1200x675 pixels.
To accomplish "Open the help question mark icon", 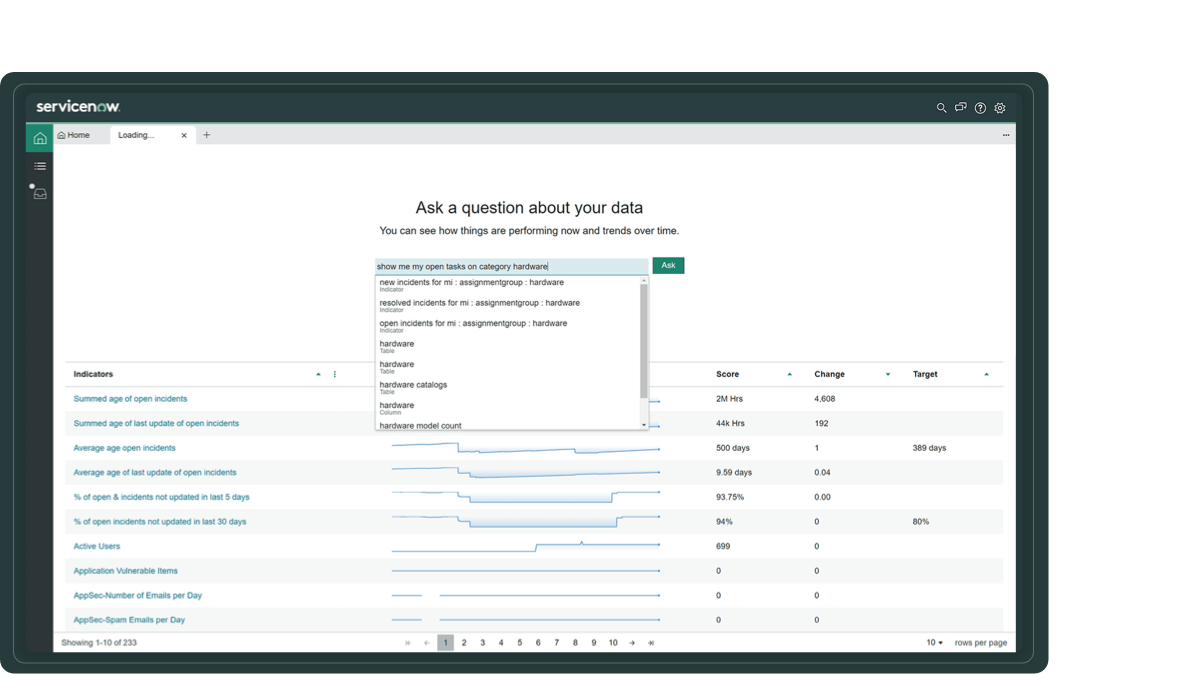I will 980,107.
